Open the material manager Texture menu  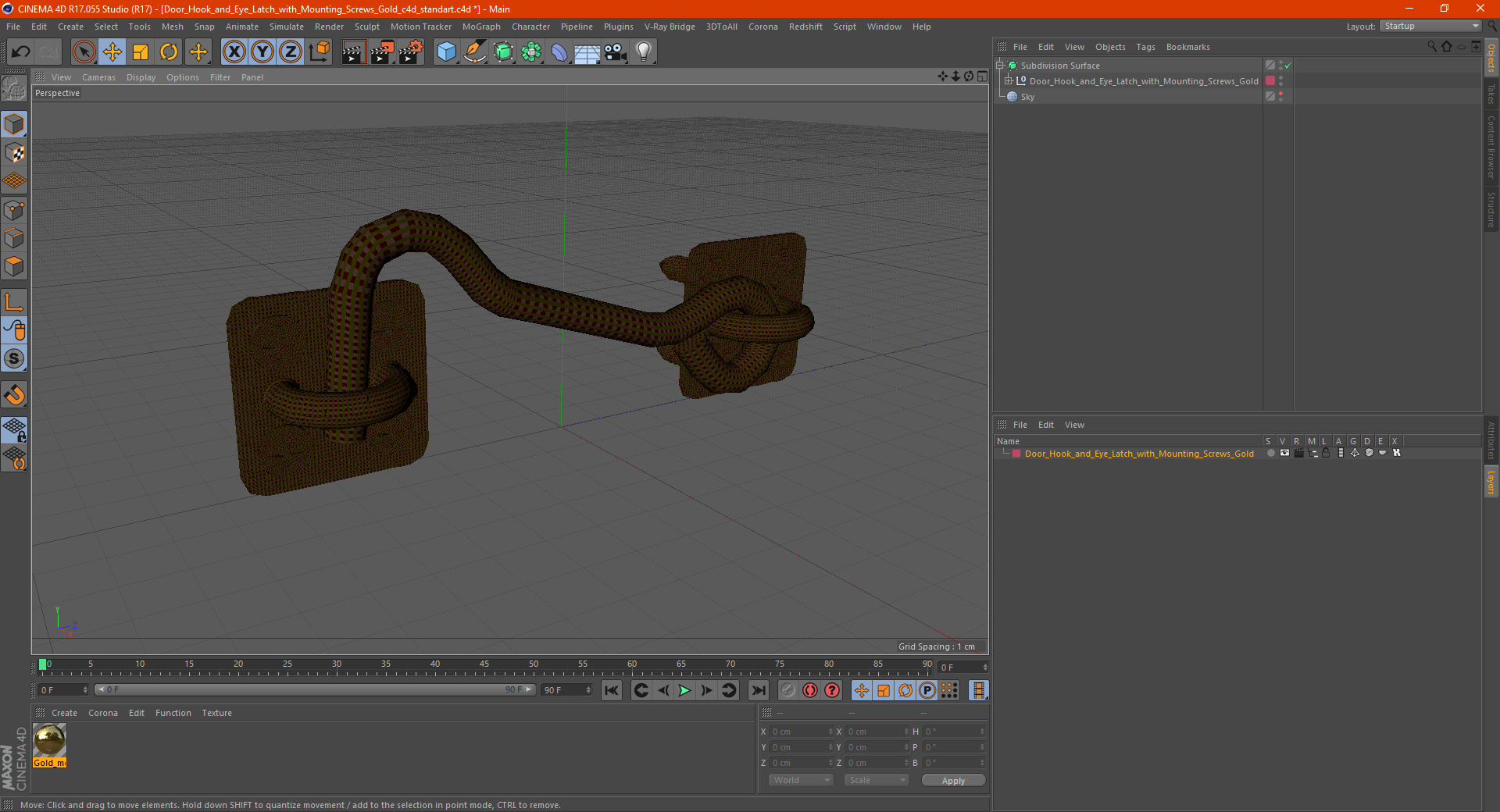coord(216,713)
